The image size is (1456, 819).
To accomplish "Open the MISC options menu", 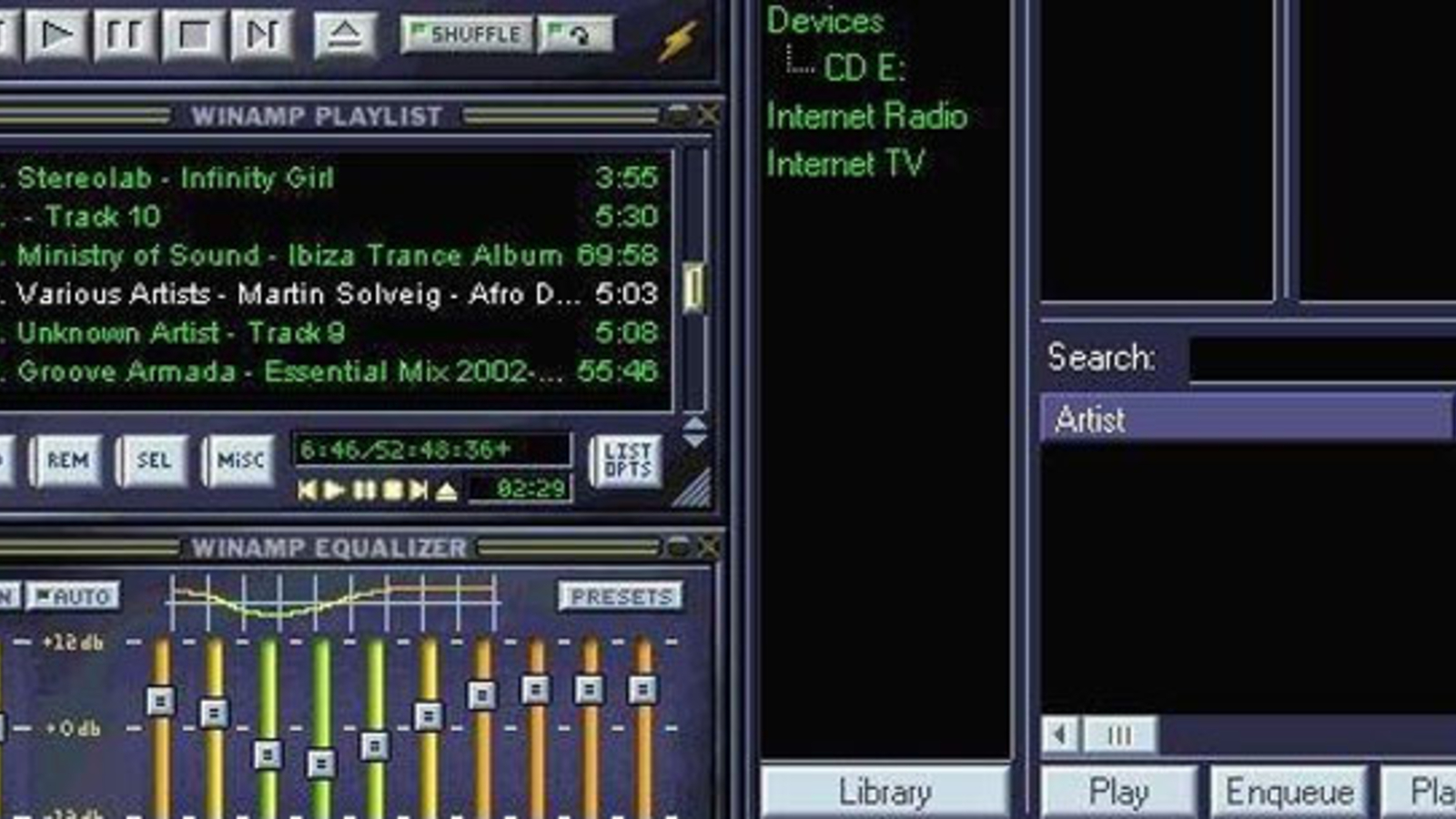I will pos(239,460).
